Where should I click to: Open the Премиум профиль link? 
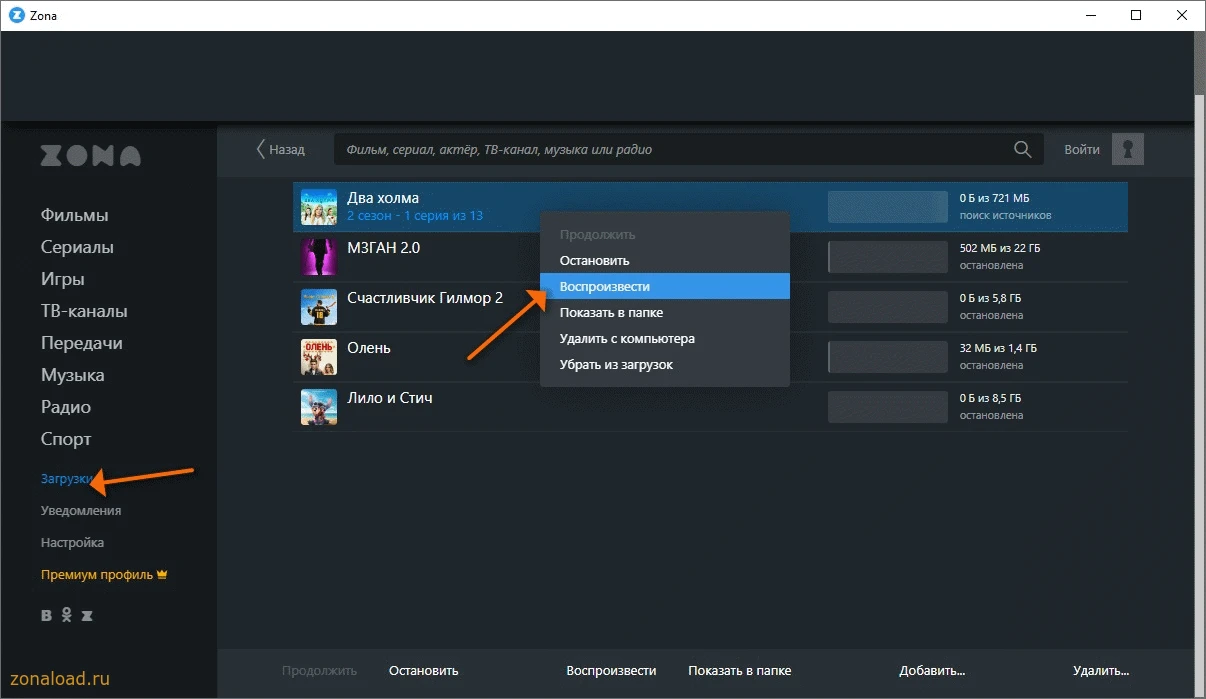click(x=97, y=575)
